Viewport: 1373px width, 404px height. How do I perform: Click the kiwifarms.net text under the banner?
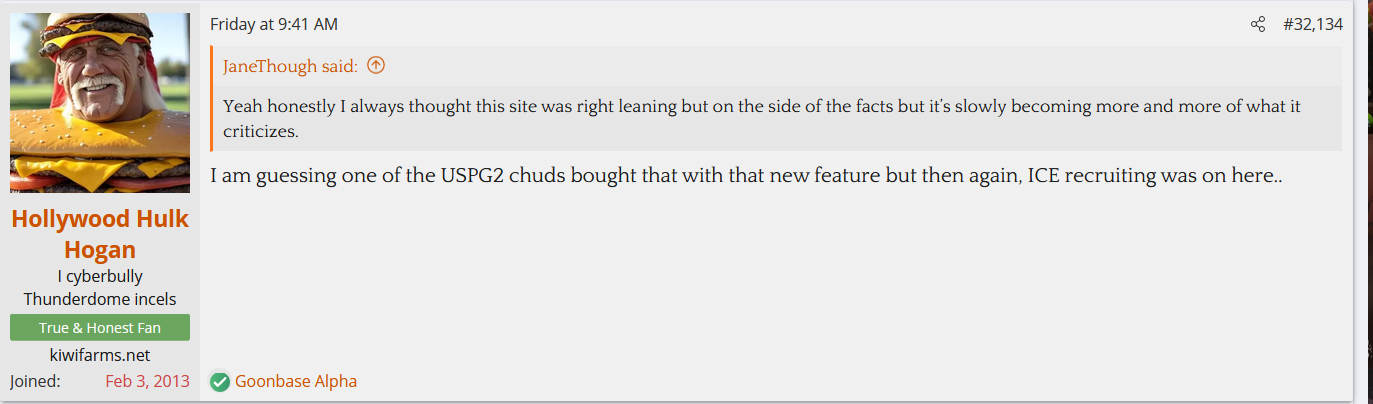100,355
